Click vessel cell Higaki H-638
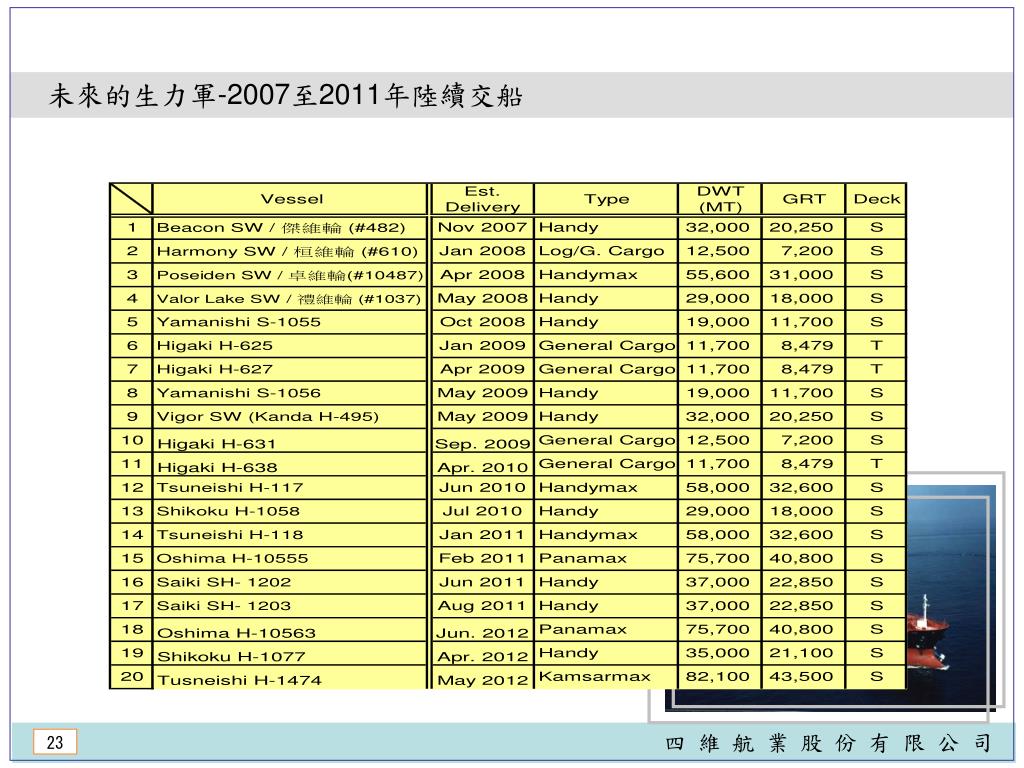Viewport: 1024px width, 768px height. [290, 464]
